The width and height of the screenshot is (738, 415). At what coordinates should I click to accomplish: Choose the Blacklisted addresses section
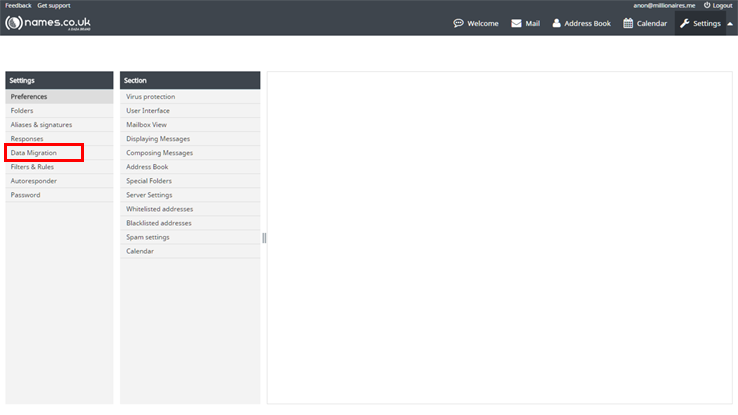click(159, 223)
